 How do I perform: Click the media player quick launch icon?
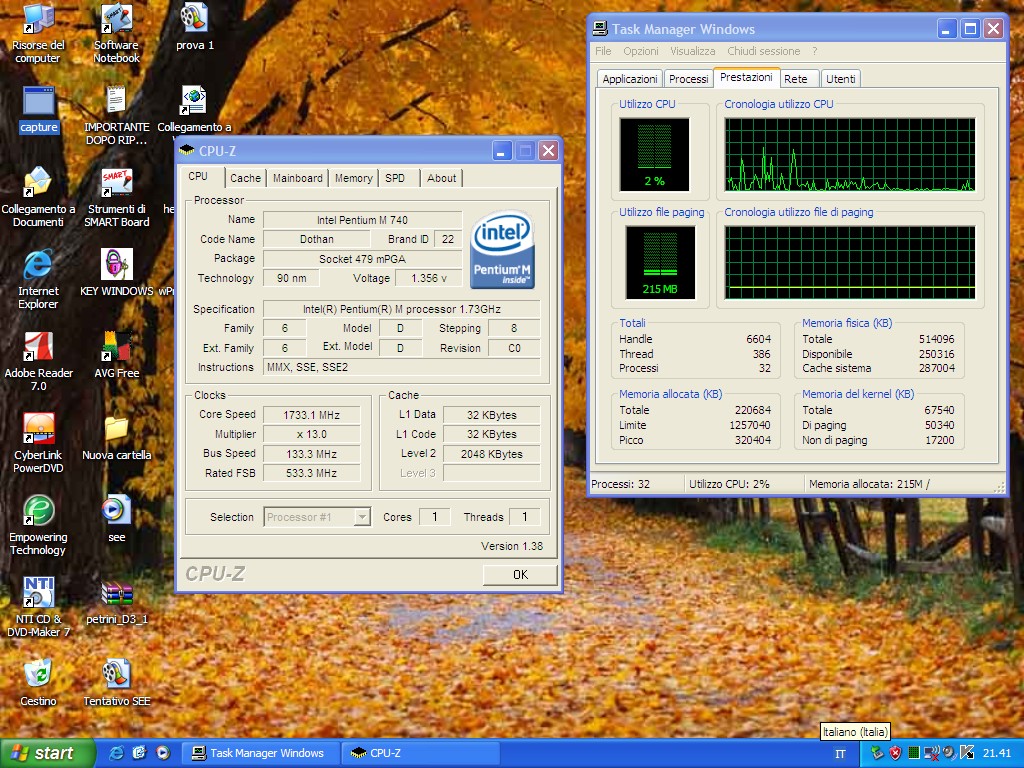coord(163,753)
